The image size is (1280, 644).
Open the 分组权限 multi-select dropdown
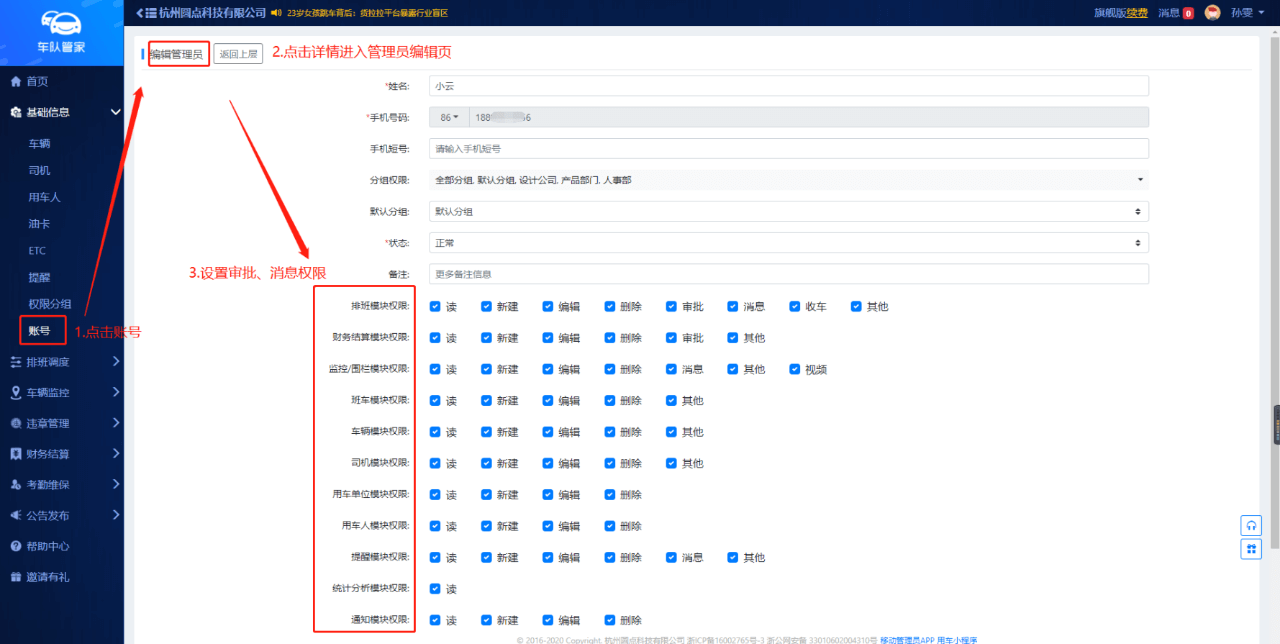[x=788, y=180]
